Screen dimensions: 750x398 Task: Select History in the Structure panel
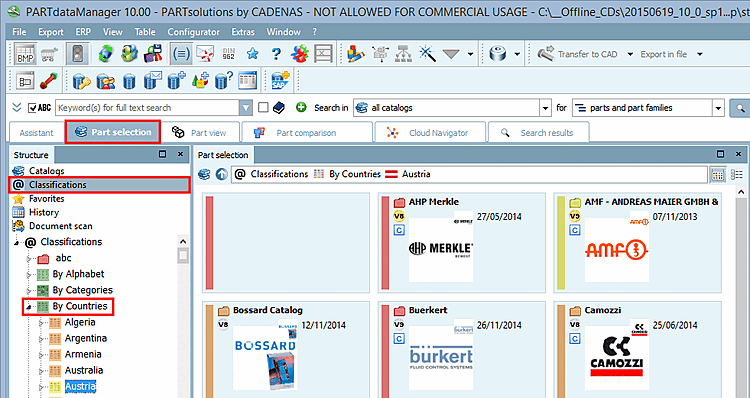pyautogui.click(x=44, y=212)
